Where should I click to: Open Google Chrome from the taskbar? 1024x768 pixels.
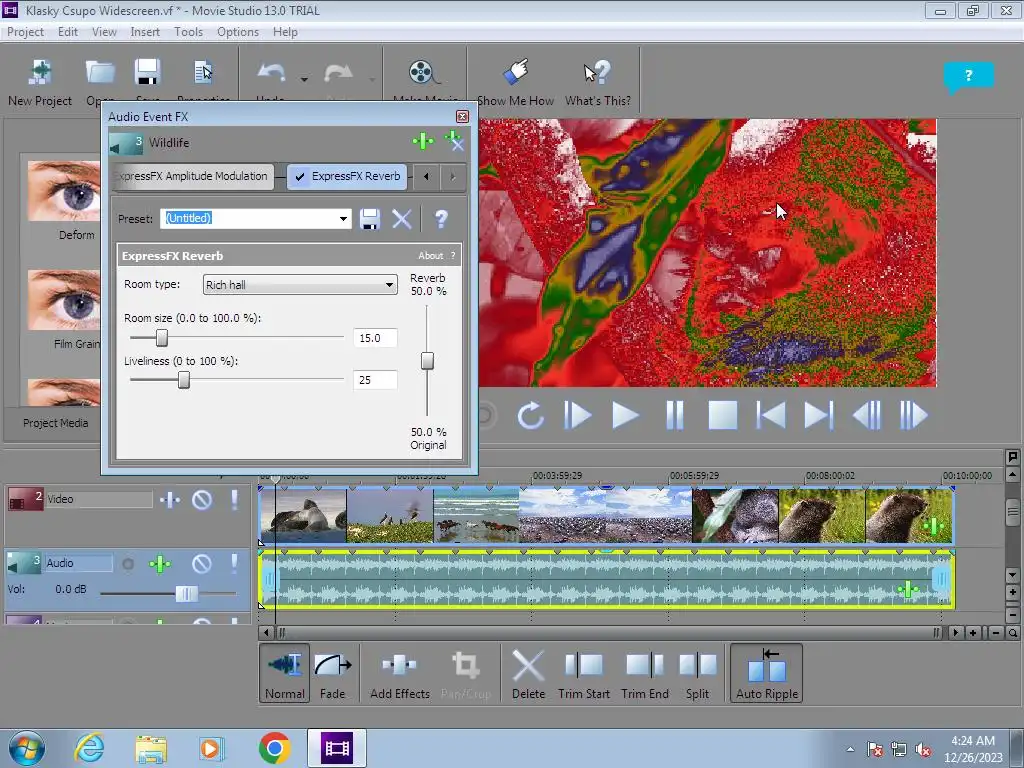click(x=274, y=748)
